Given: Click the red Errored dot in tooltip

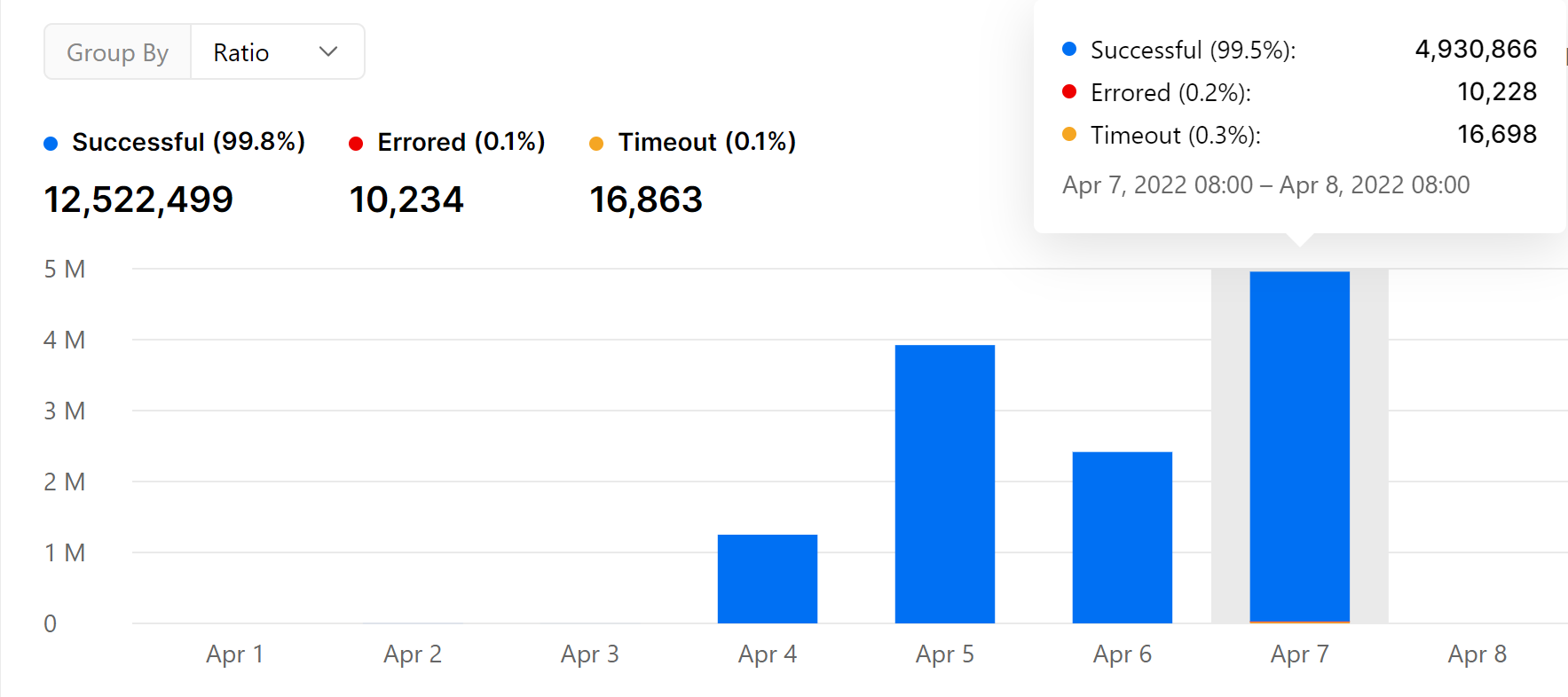Looking at the screenshot, I should click(1069, 91).
